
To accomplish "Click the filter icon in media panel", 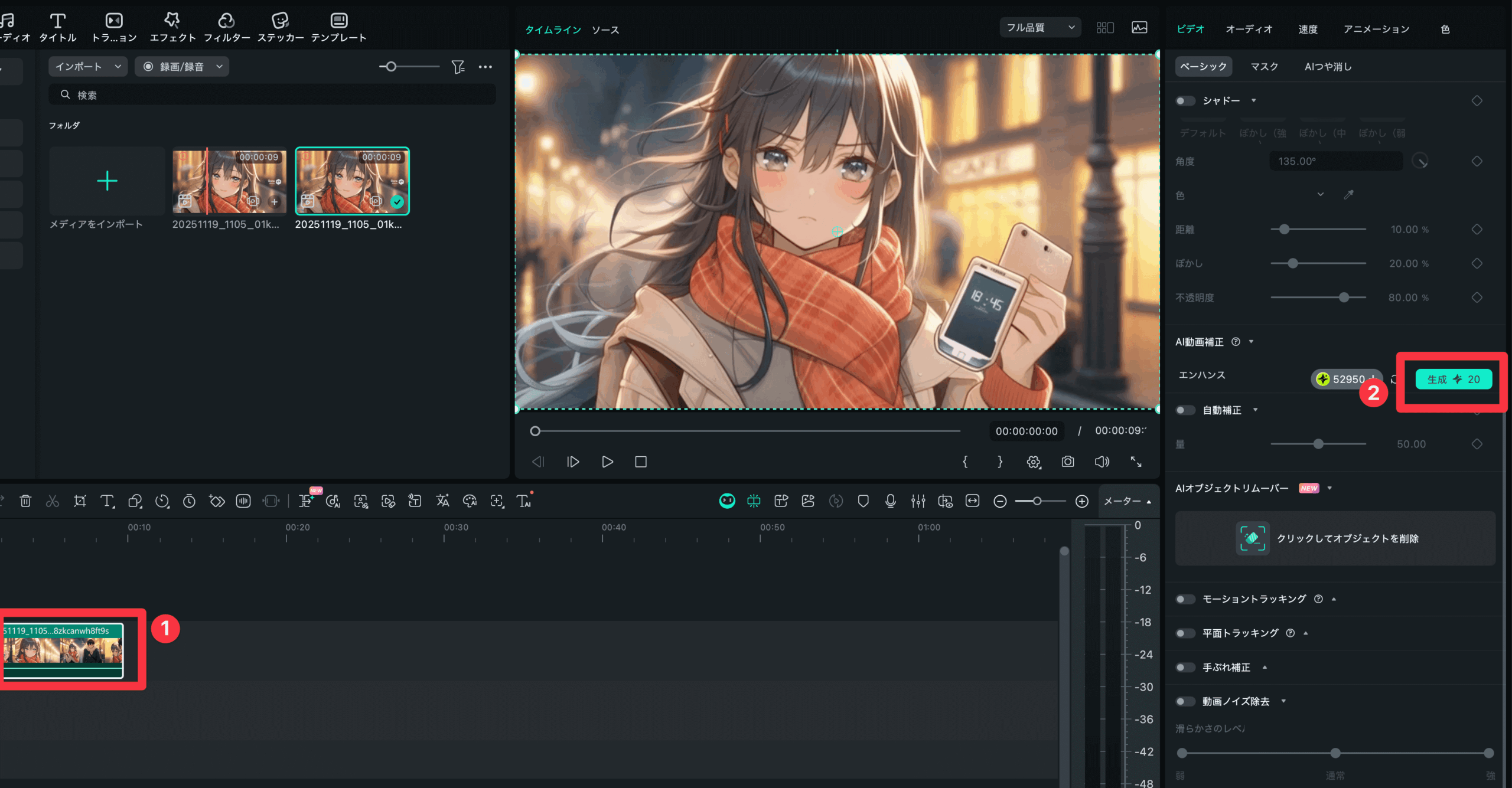I will tap(458, 67).
